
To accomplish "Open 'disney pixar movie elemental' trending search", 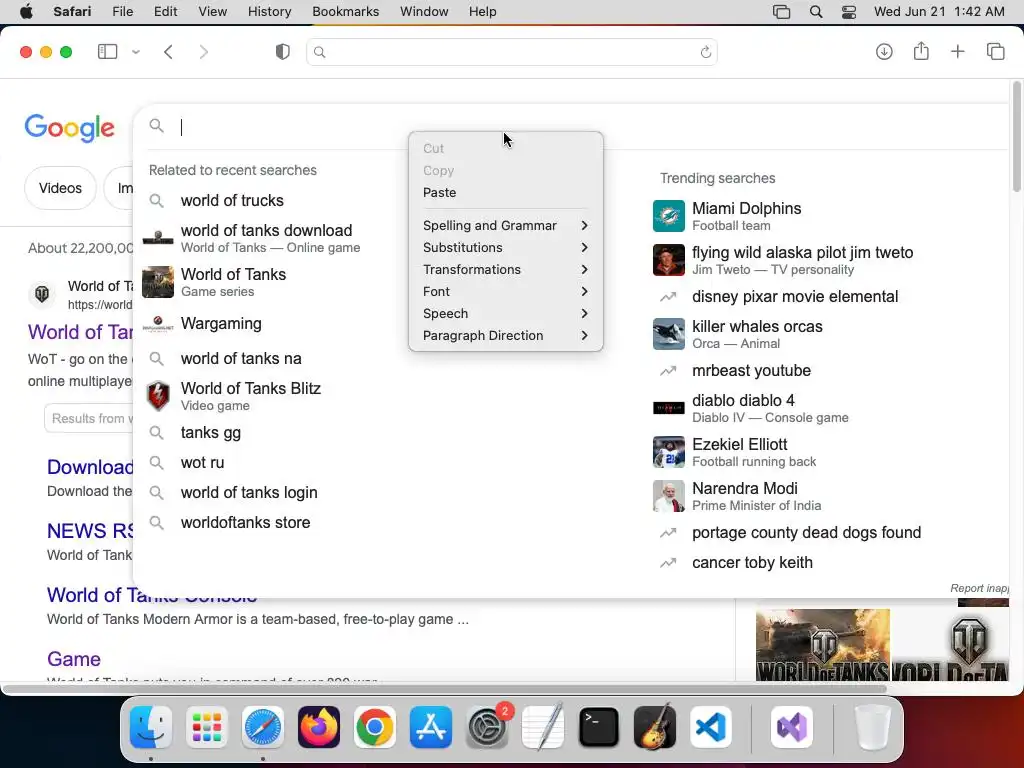I will (795, 296).
